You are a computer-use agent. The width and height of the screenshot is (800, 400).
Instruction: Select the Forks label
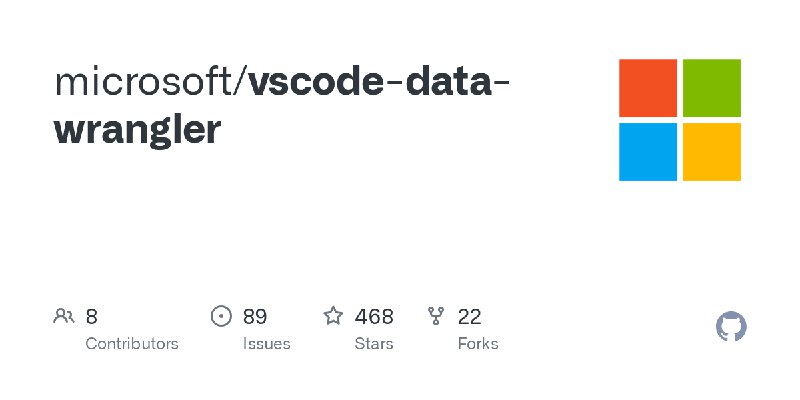tap(478, 344)
